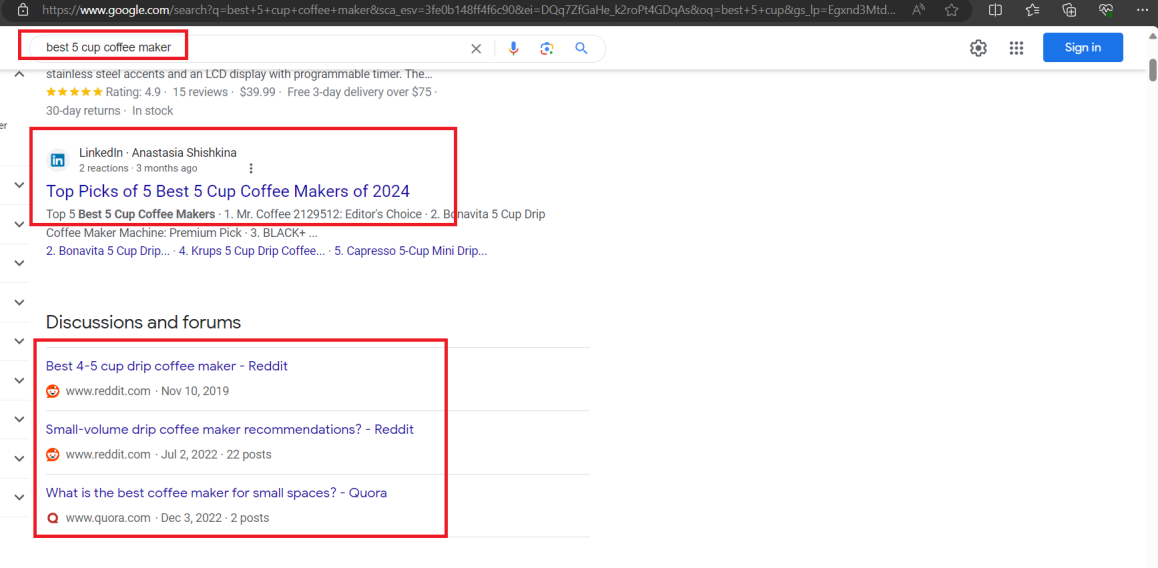Click Reddit icon beside the Jul 2, 2022 entry
Viewport: 1158px width, 568px height.
(x=52, y=454)
